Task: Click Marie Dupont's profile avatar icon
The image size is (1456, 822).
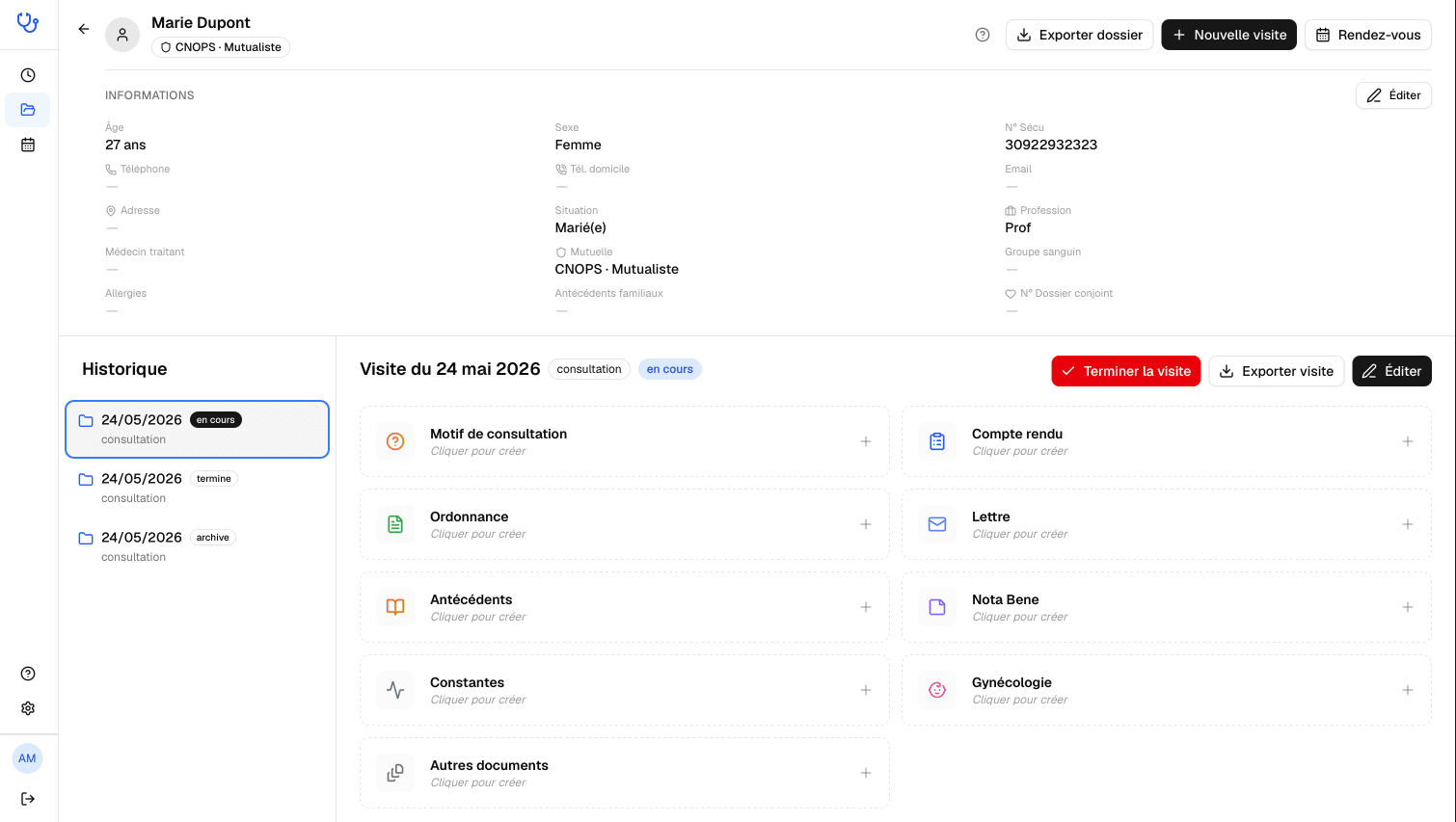Action: pyautogui.click(x=122, y=35)
